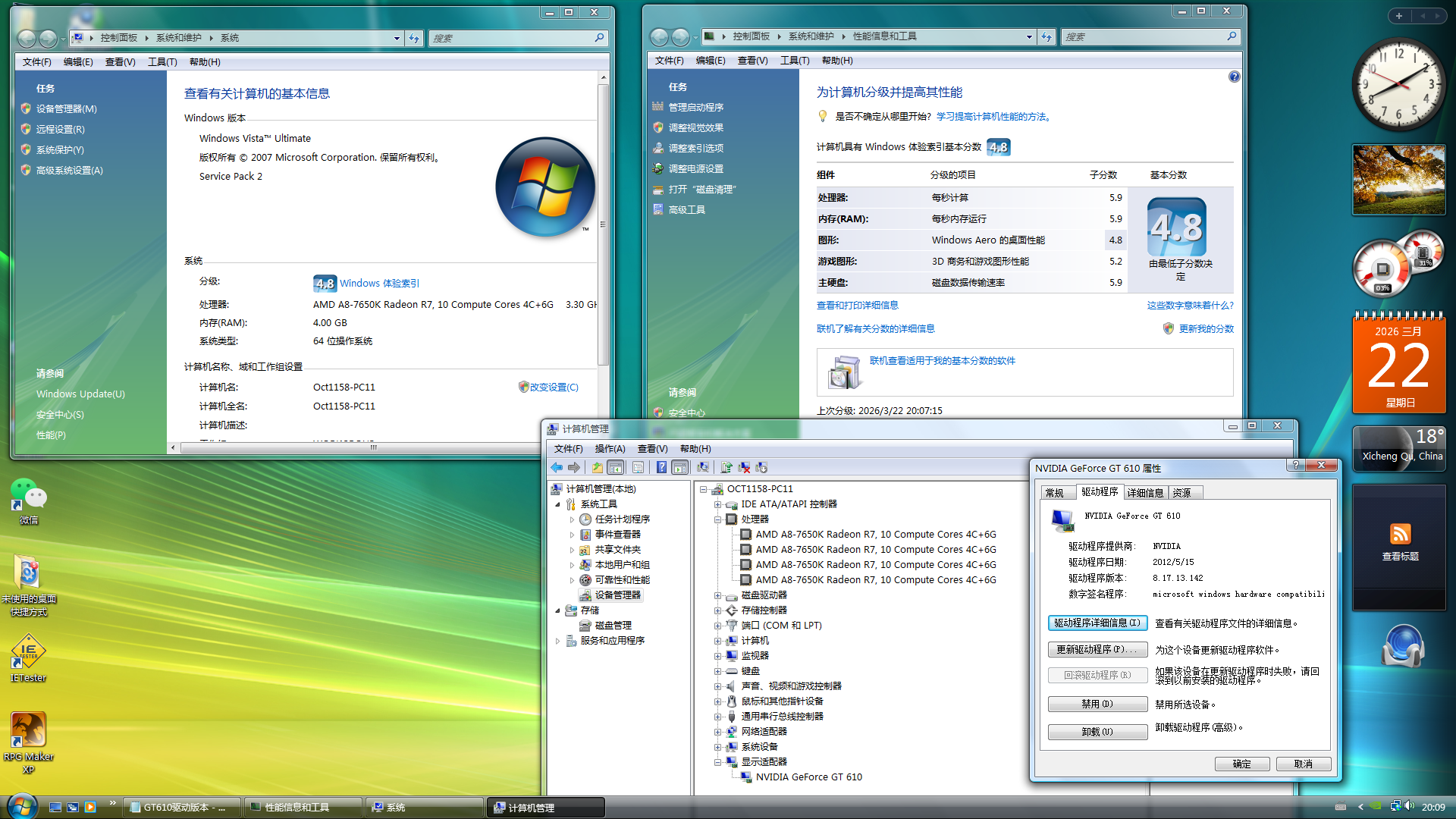Collapse the 处理器 processor tree node
This screenshot has width=1456, height=819.
[x=717, y=519]
